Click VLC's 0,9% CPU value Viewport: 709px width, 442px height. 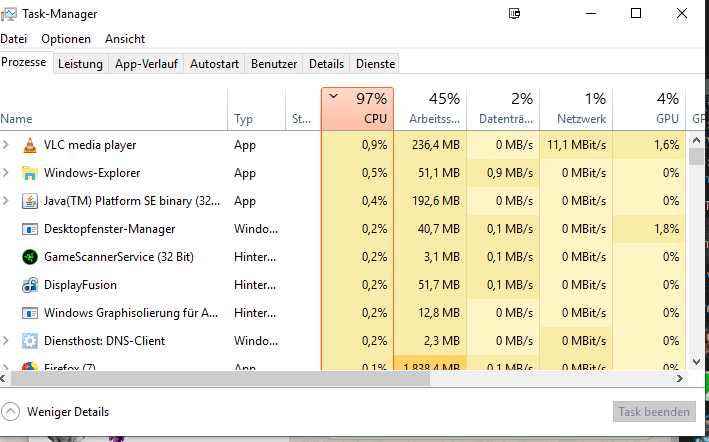tap(374, 145)
